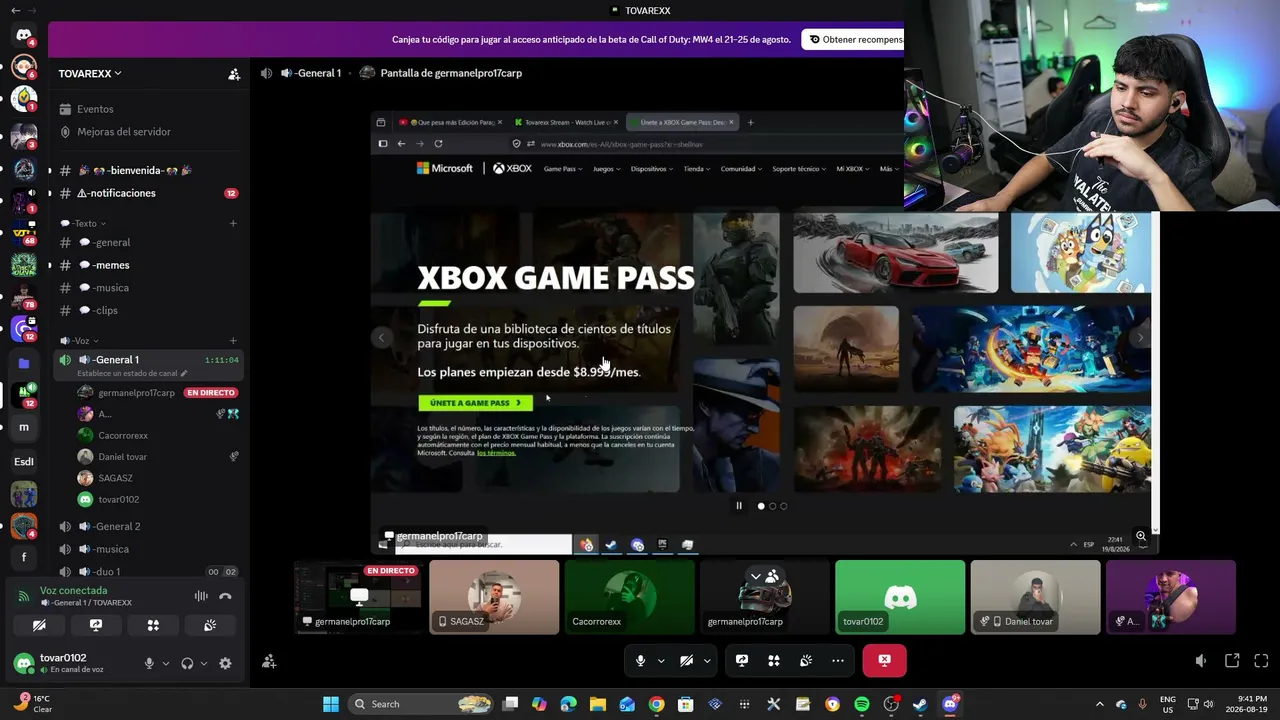Select the Daniel tovar participant tile
1280x720 pixels.
tap(1035, 597)
